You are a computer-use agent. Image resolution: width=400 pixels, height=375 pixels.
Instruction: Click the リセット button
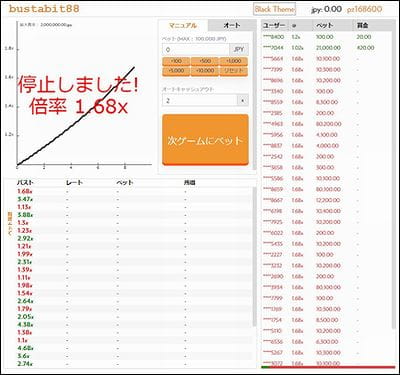(233, 71)
